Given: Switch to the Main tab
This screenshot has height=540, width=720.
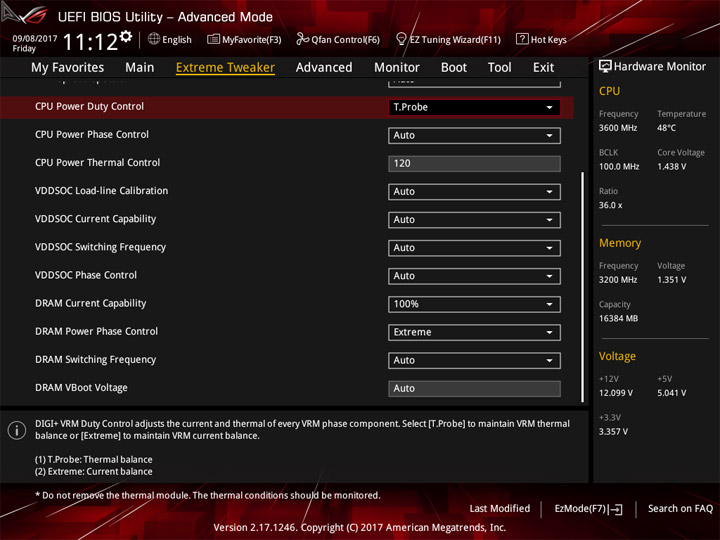Looking at the screenshot, I should point(140,68).
